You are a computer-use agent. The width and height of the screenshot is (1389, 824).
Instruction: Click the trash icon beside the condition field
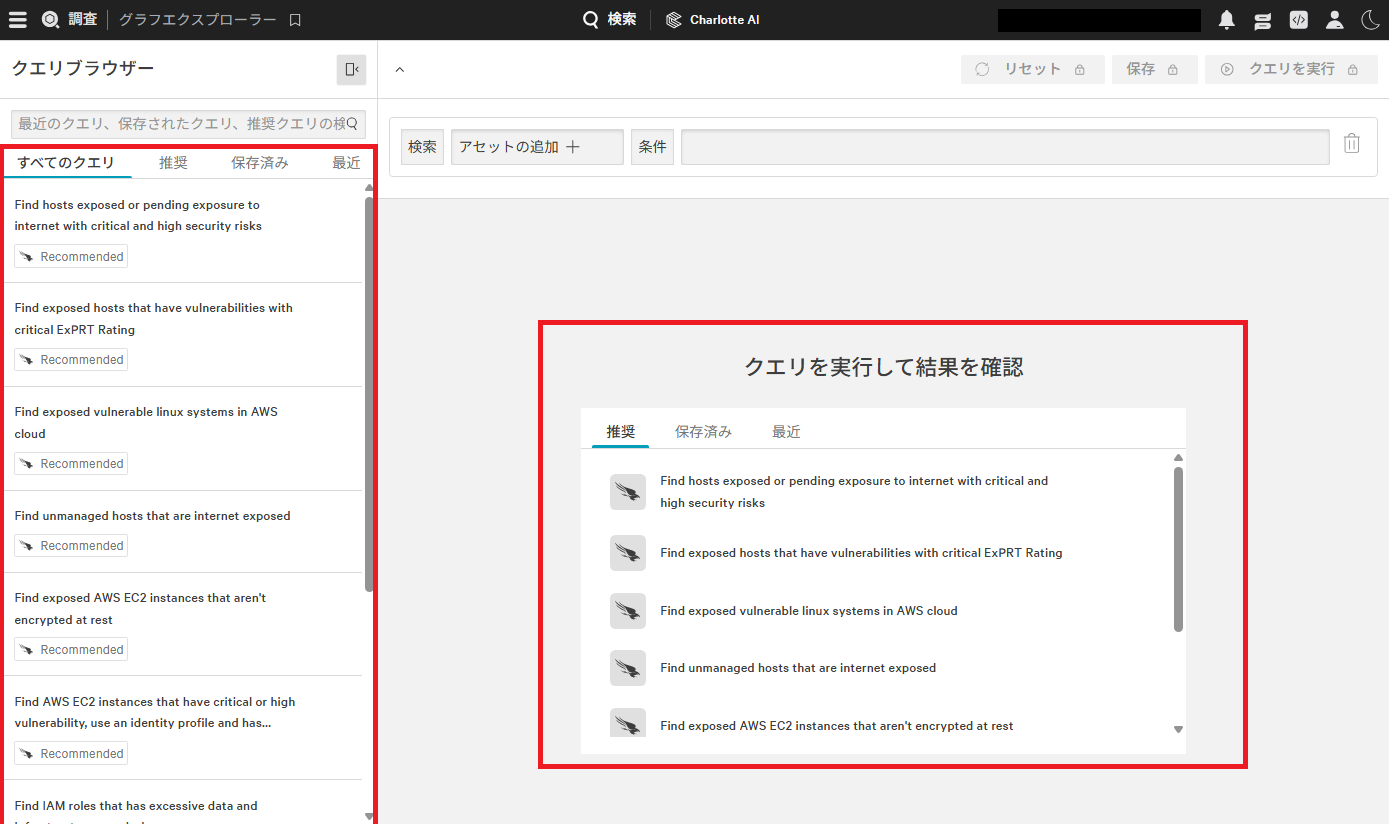[1352, 143]
